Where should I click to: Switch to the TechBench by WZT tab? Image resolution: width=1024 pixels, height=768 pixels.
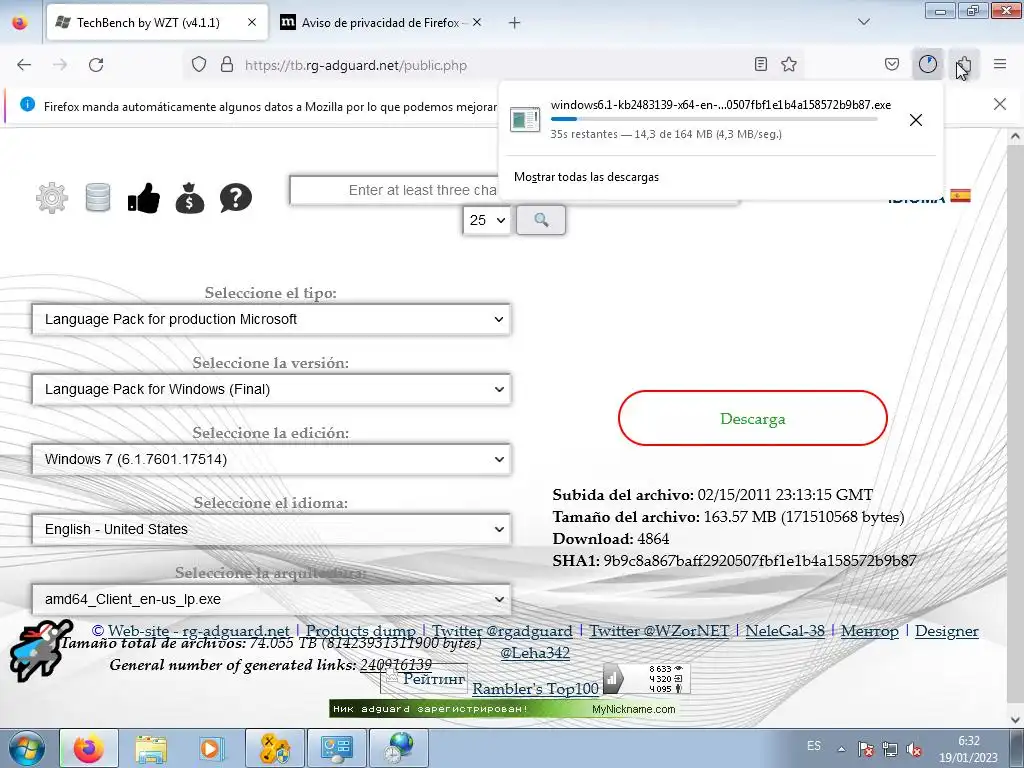pos(157,22)
